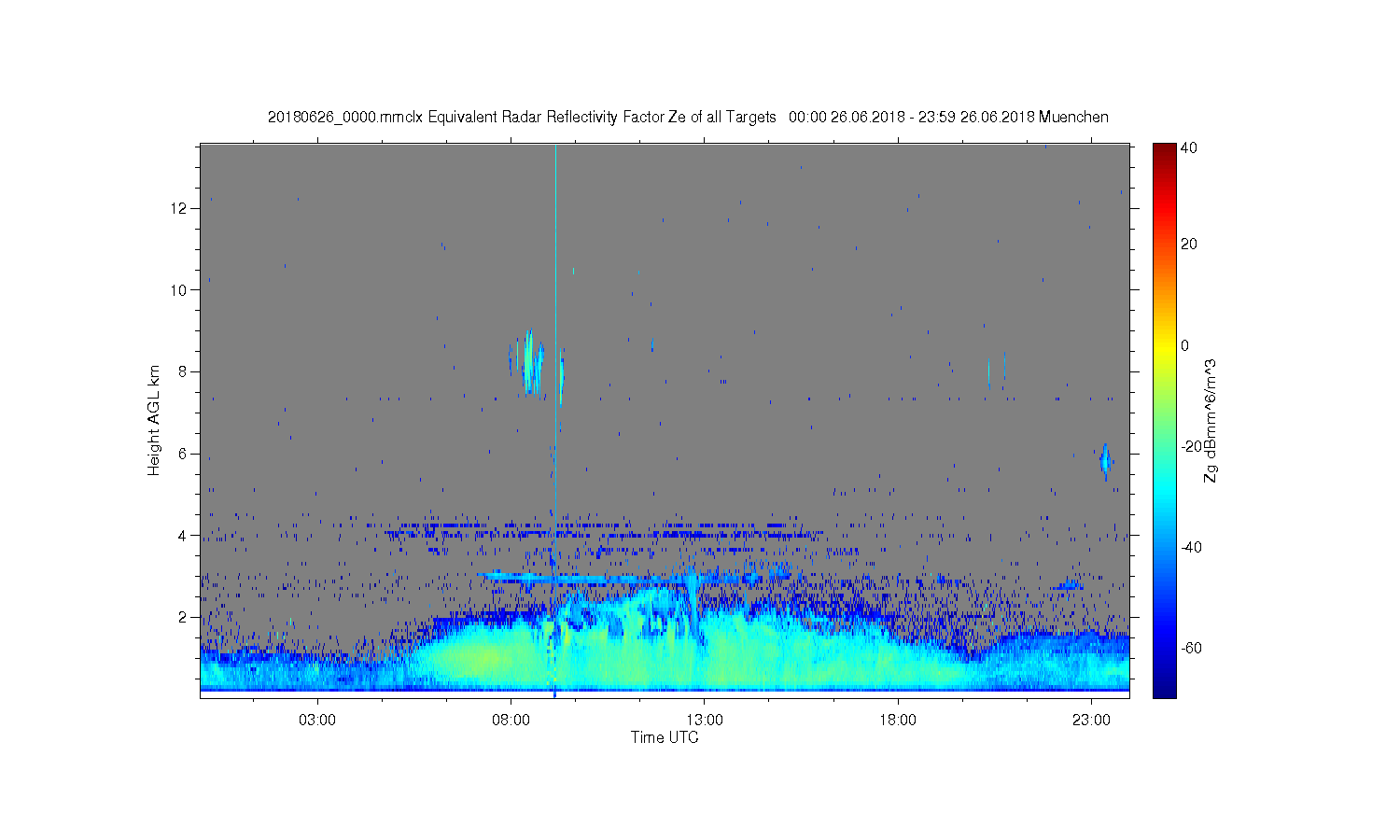
Task: Click the 13:00 time tick label
Action: pyautogui.click(x=705, y=721)
